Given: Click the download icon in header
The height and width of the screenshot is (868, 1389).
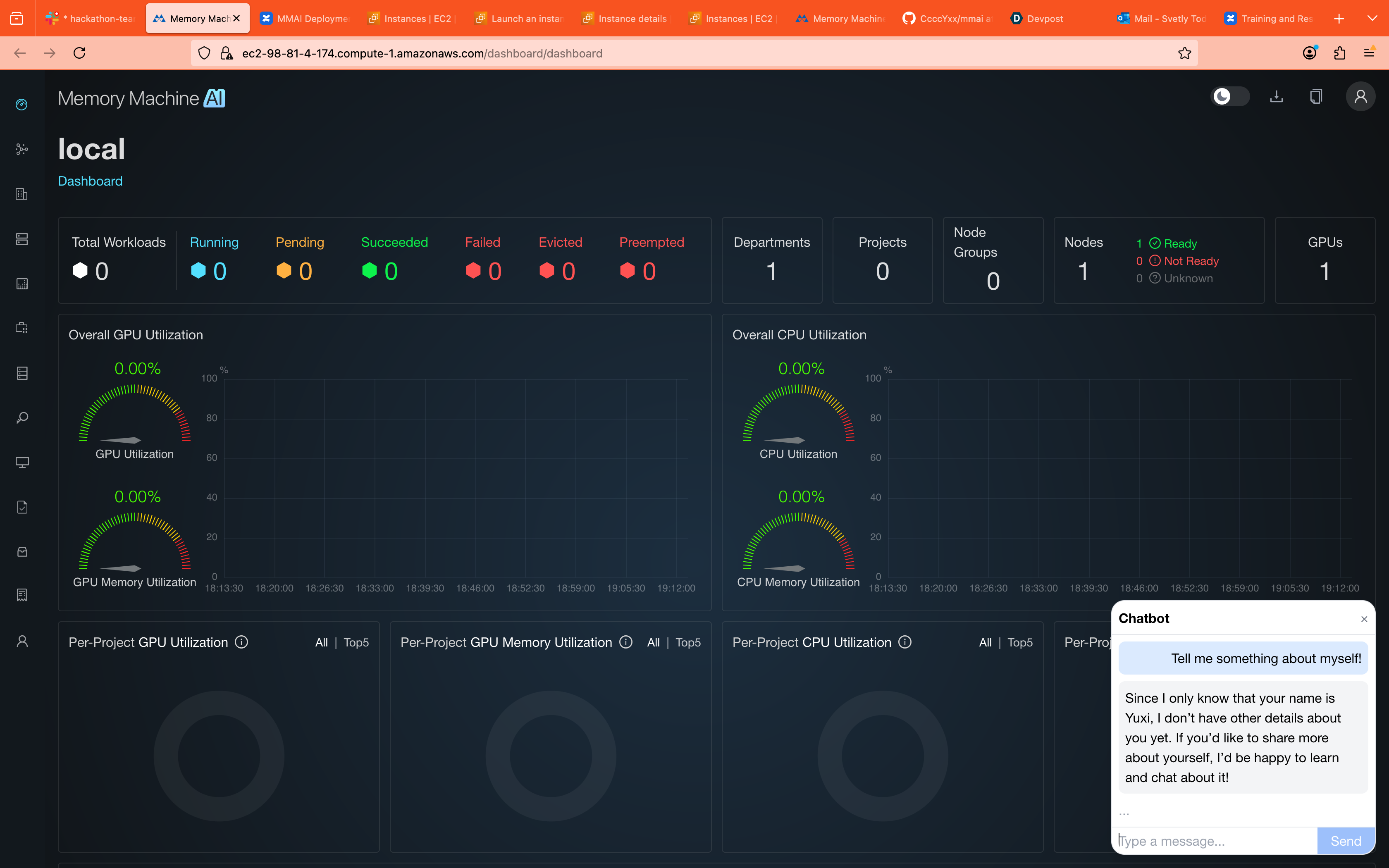Looking at the screenshot, I should [1276, 96].
